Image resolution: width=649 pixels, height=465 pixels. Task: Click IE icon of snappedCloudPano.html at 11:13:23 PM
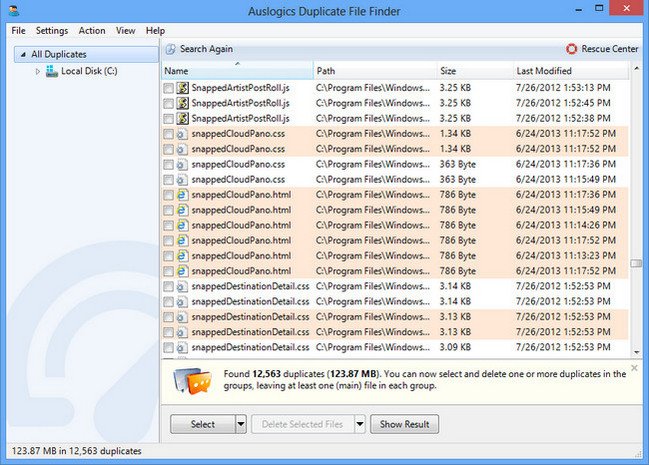[x=182, y=256]
